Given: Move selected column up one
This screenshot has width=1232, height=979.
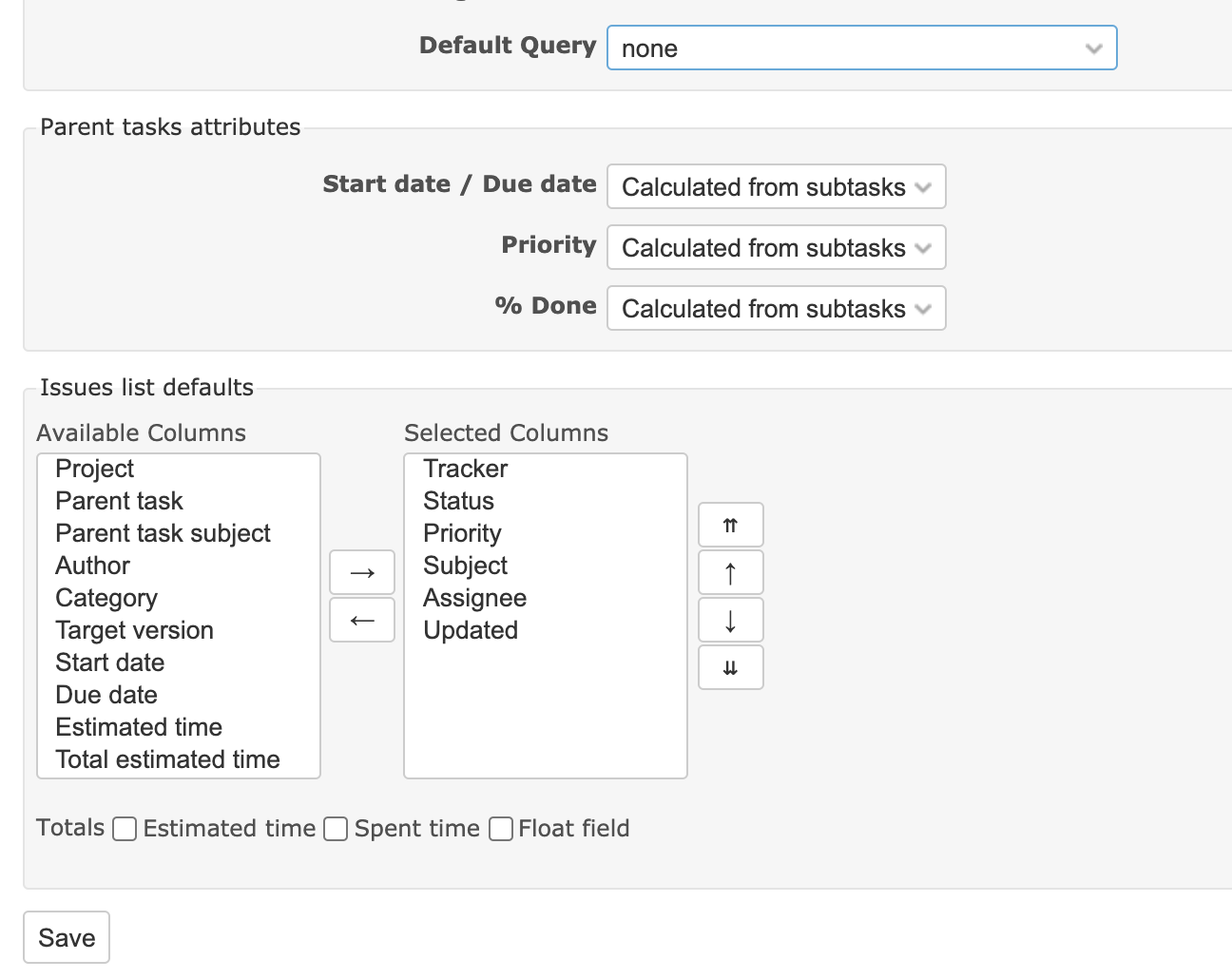Looking at the screenshot, I should tap(730, 572).
